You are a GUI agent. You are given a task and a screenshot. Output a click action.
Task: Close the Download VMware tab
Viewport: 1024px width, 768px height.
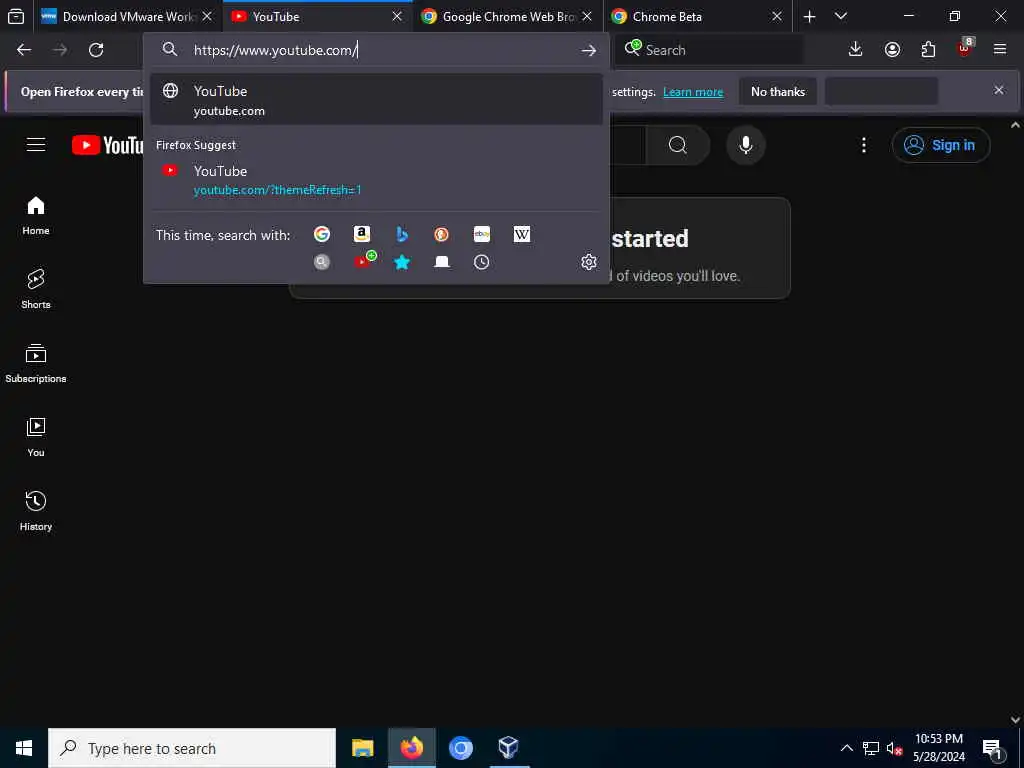point(207,17)
